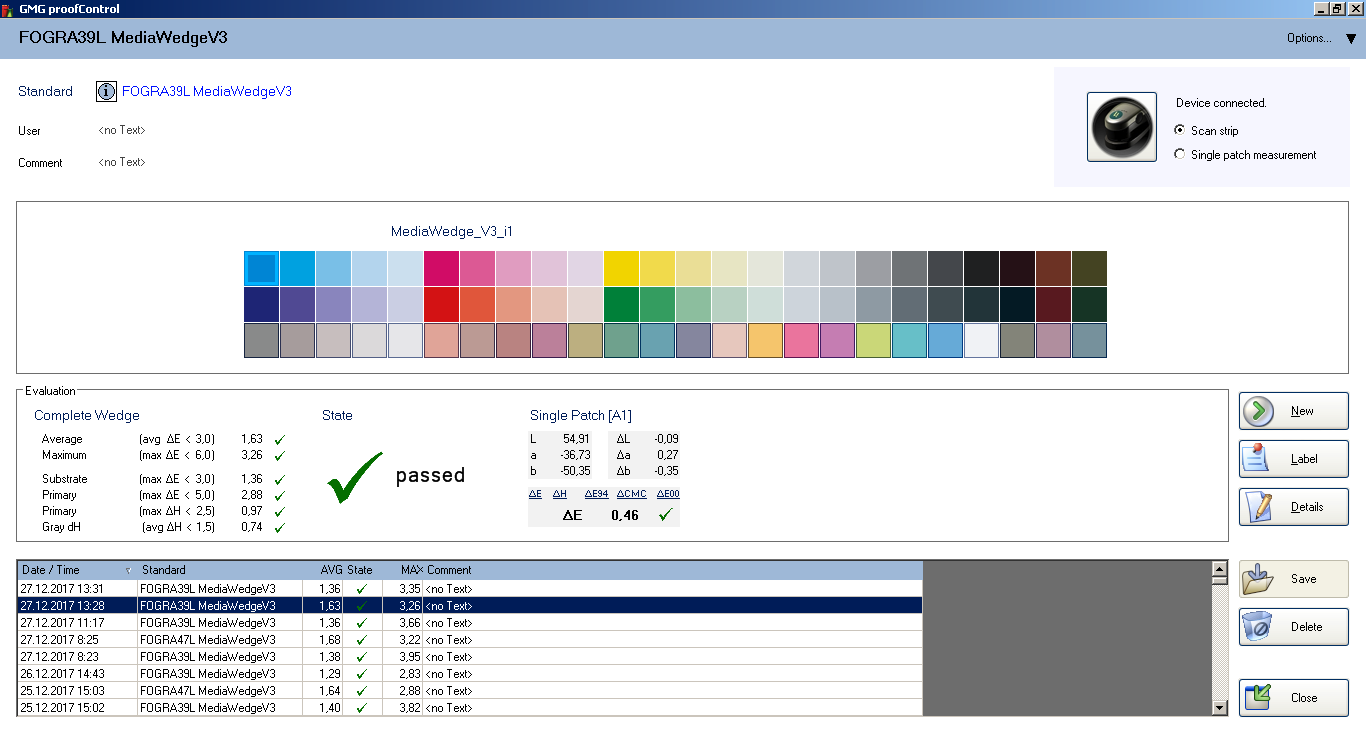Select the highlighted cyan patch A1
This screenshot has width=1366, height=738.
pos(261,268)
